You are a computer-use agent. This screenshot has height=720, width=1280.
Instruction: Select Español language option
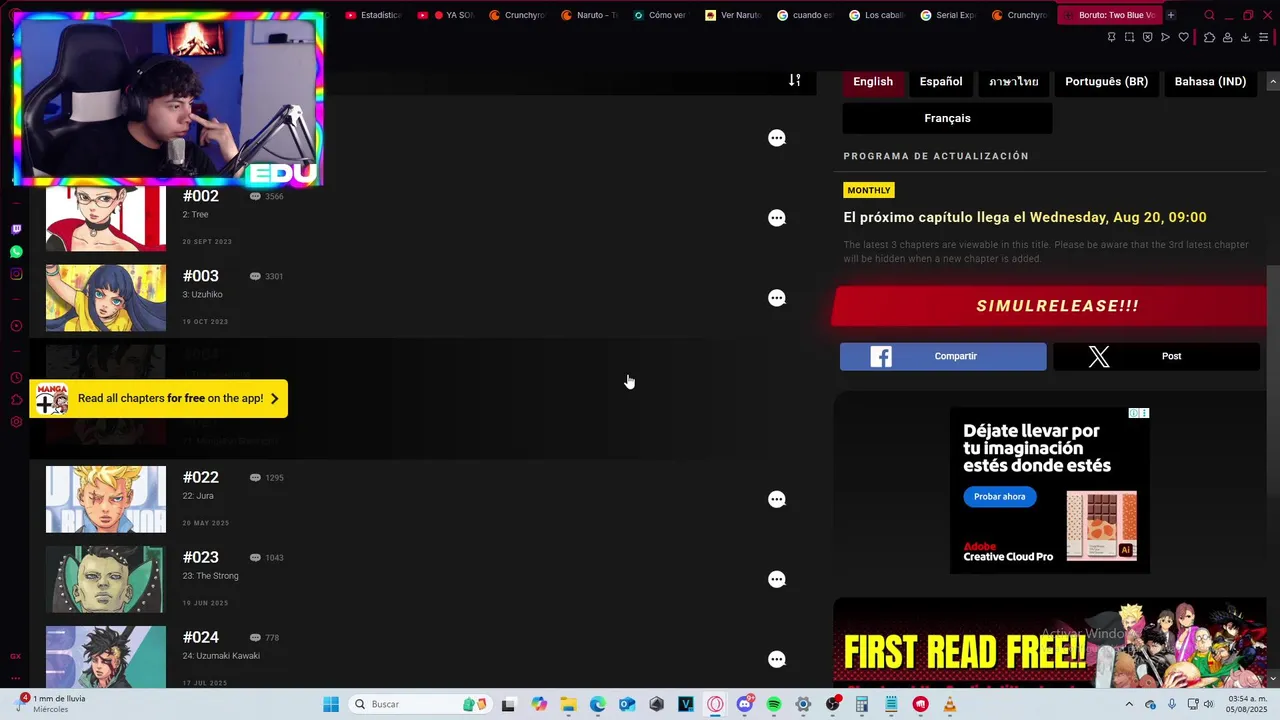pos(941,82)
